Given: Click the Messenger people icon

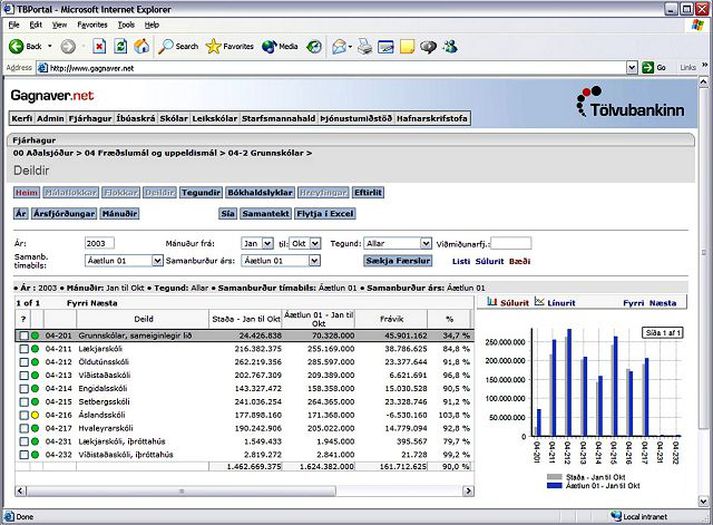Looking at the screenshot, I should [450, 46].
